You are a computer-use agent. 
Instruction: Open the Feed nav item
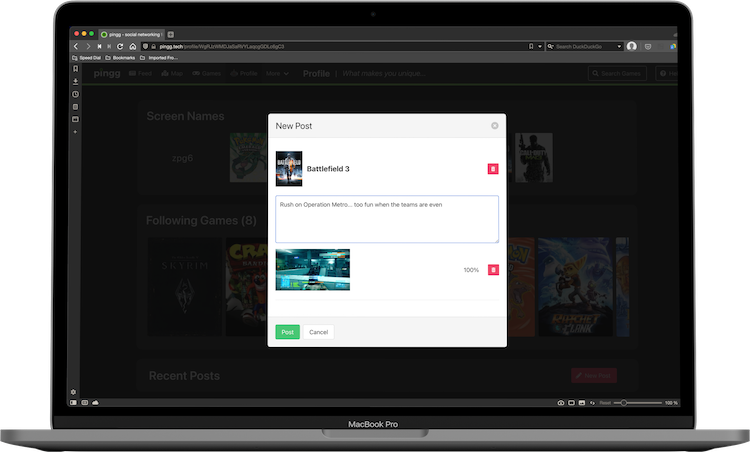pos(140,73)
